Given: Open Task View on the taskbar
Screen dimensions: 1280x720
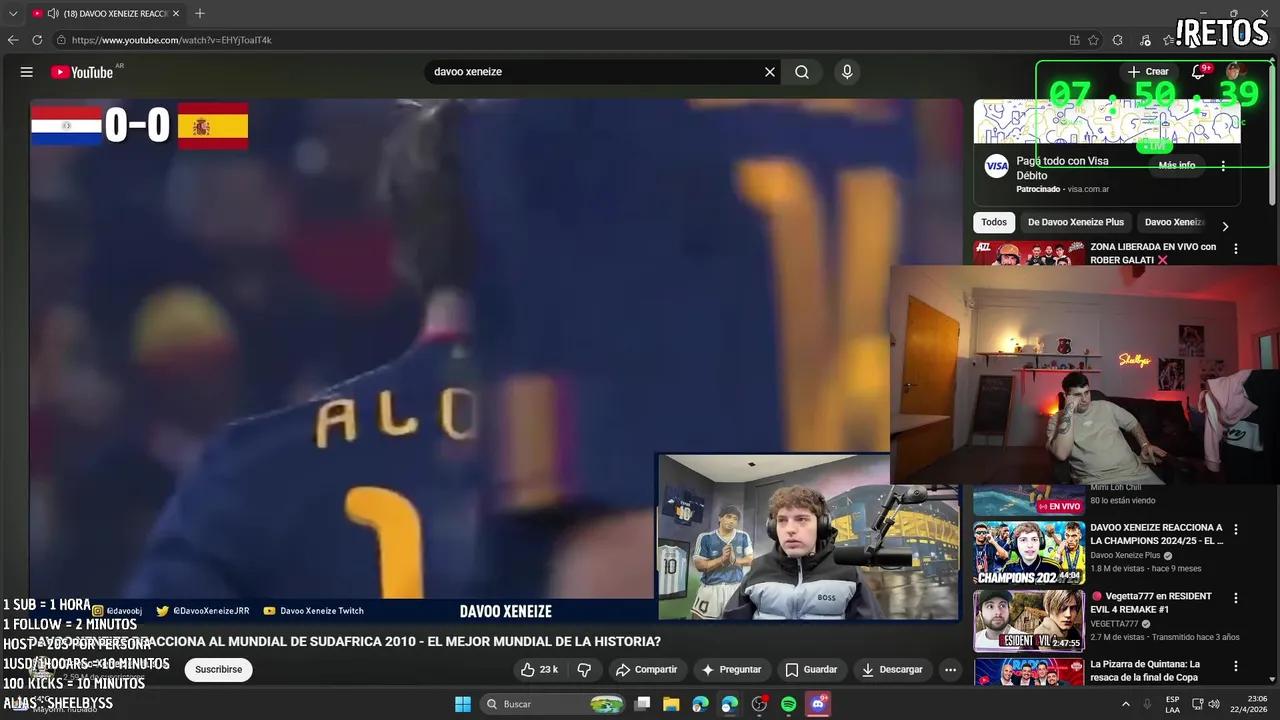Looking at the screenshot, I should [x=643, y=704].
